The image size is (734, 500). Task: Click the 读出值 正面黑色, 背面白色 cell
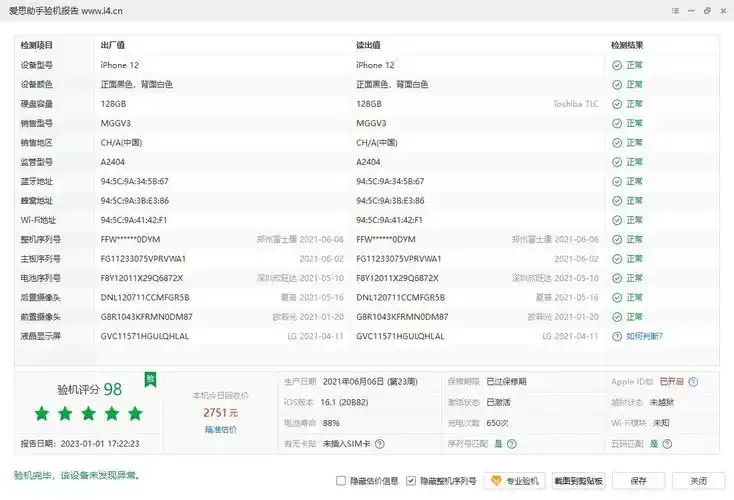click(392, 85)
